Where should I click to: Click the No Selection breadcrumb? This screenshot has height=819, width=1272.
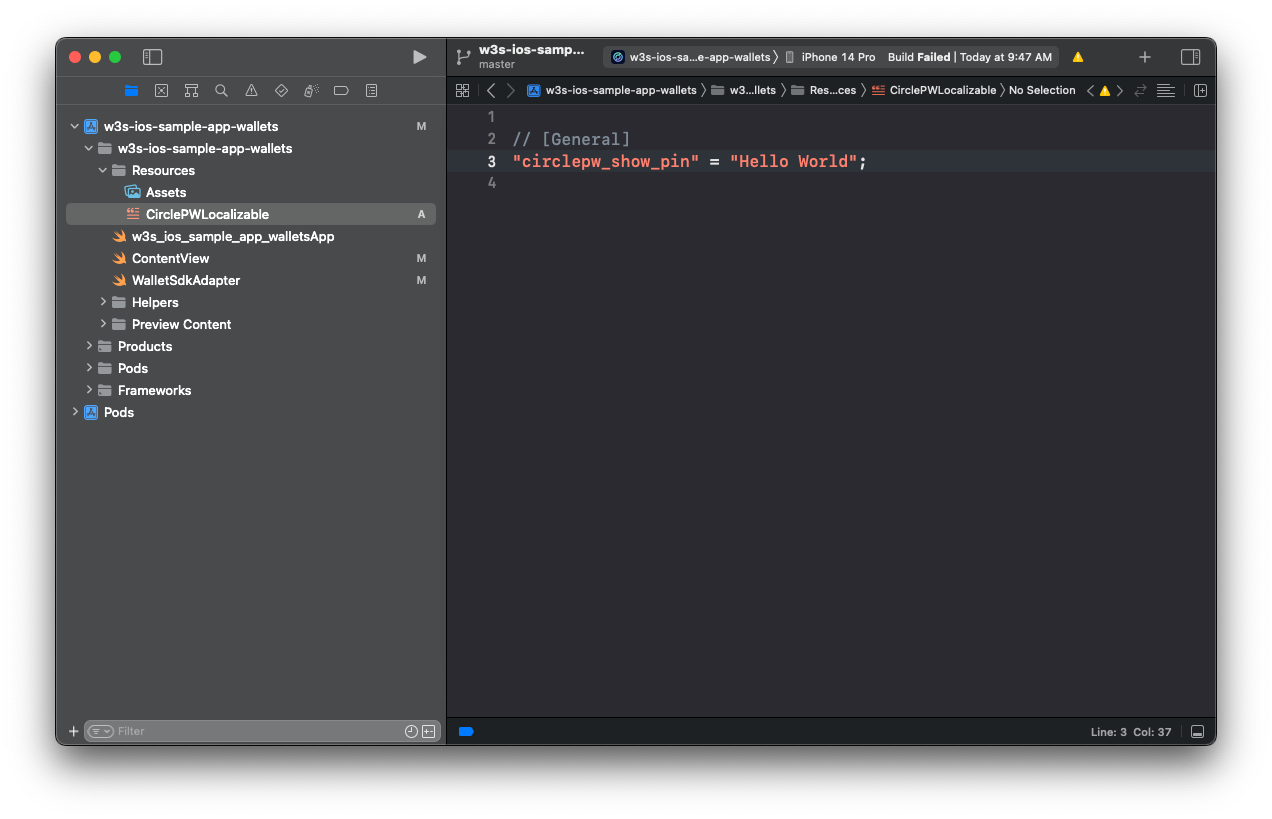[x=1042, y=90]
